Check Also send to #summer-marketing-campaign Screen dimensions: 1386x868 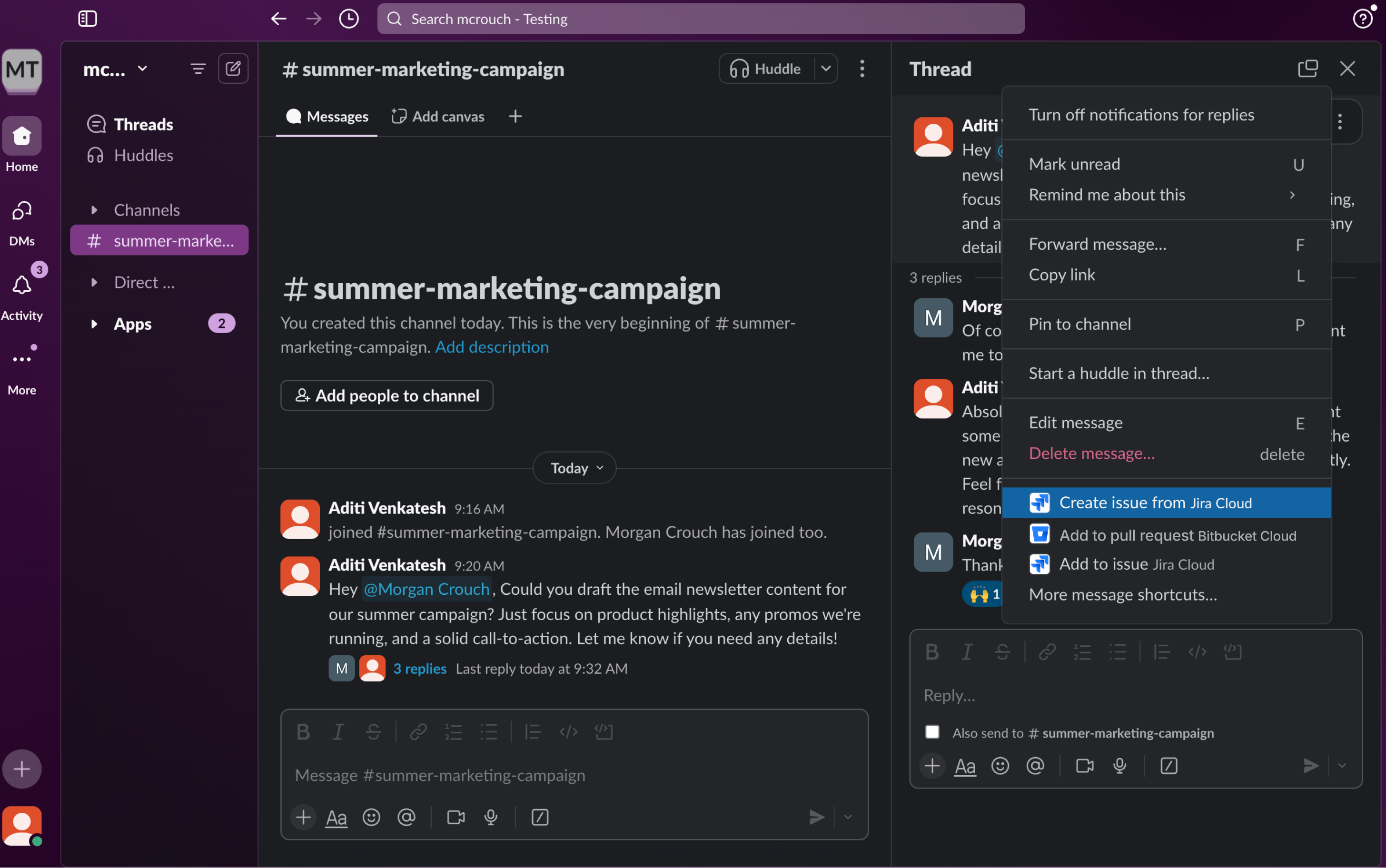coord(932,732)
